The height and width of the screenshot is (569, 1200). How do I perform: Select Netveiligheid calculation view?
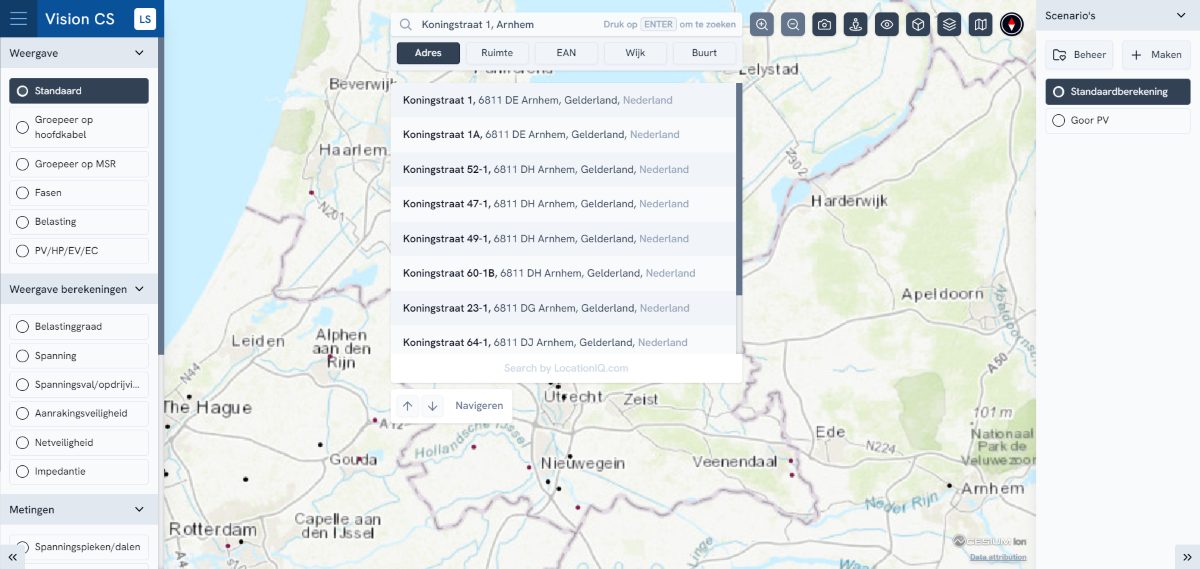point(79,442)
